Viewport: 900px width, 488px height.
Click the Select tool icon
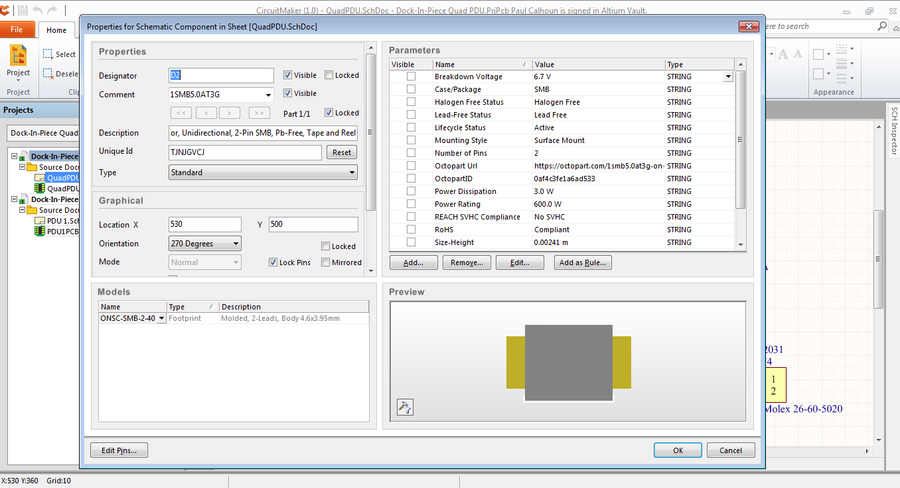48,54
